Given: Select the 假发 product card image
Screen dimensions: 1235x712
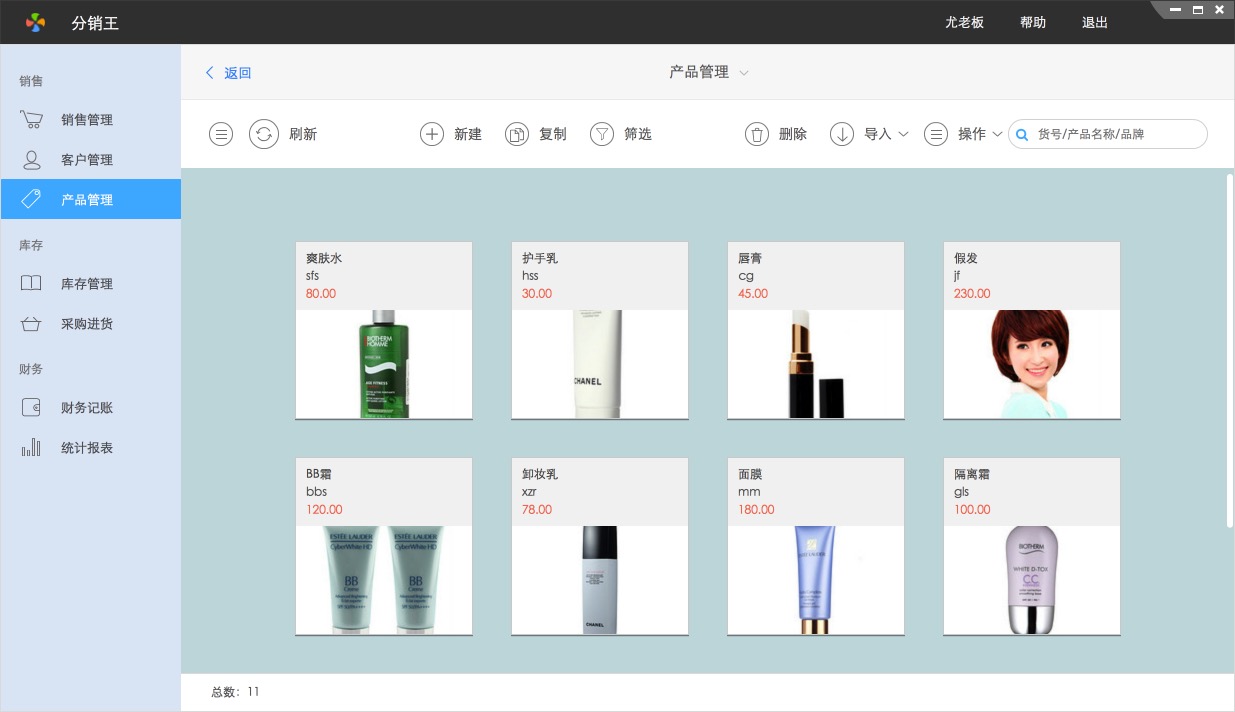Looking at the screenshot, I should click(x=1031, y=363).
